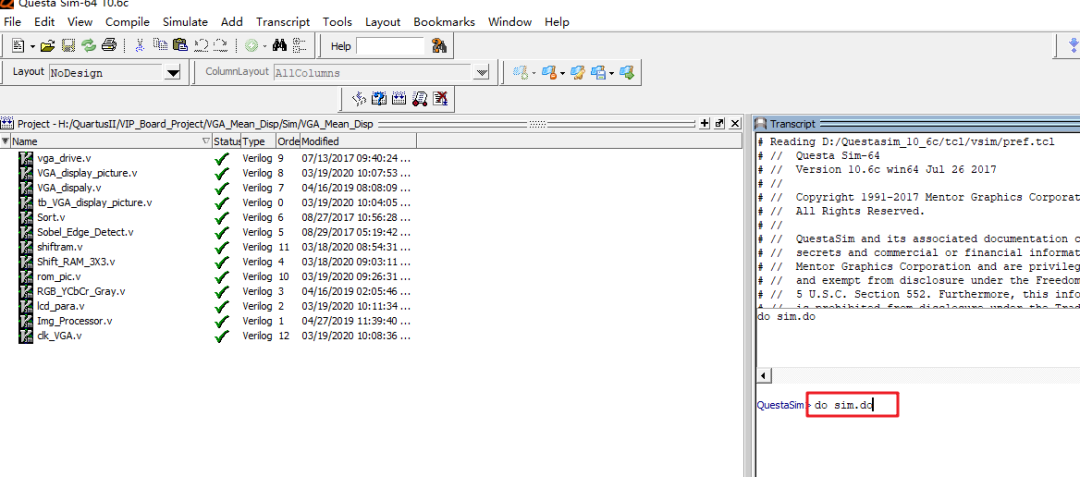
Task: Open the Tools menu
Action: coord(338,21)
